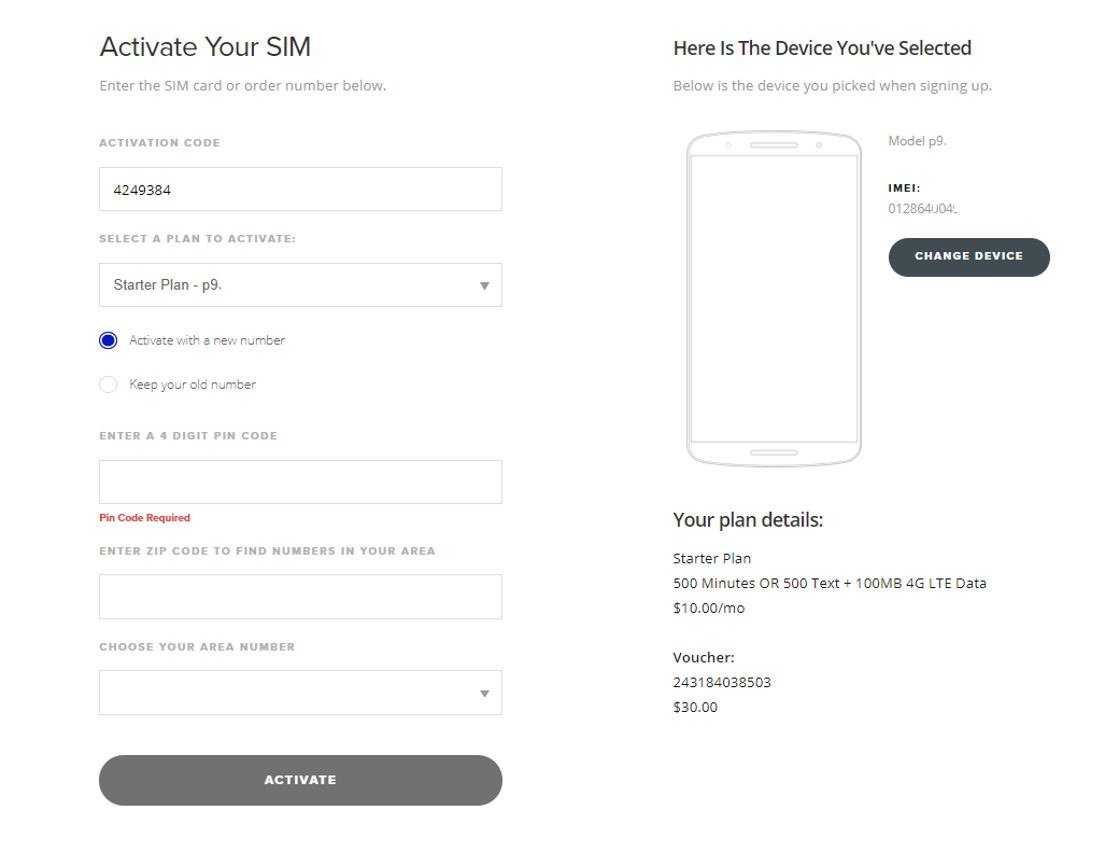The image size is (1105, 866).
Task: Open the 'Select a plan to activate' dropdown
Action: pyautogui.click(x=300, y=285)
